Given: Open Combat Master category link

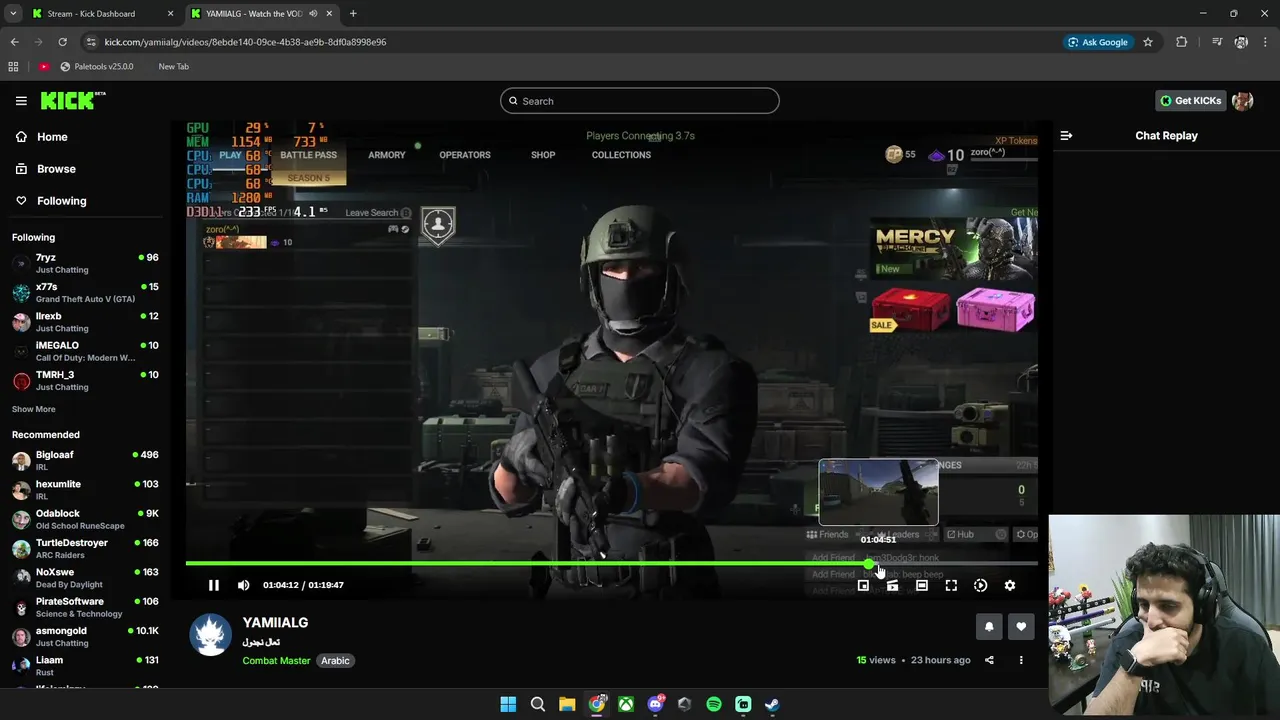Looking at the screenshot, I should click(276, 661).
